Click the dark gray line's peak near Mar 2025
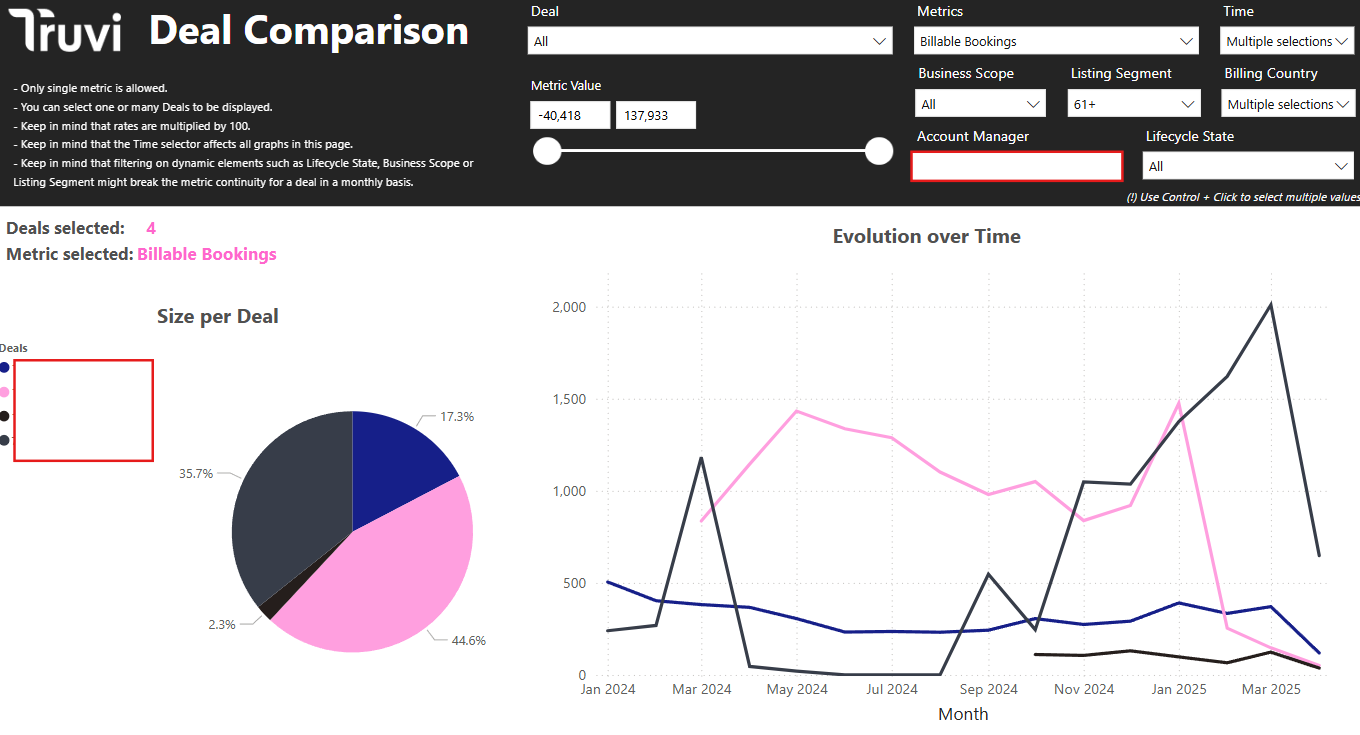This screenshot has width=1360, height=735. click(1270, 304)
